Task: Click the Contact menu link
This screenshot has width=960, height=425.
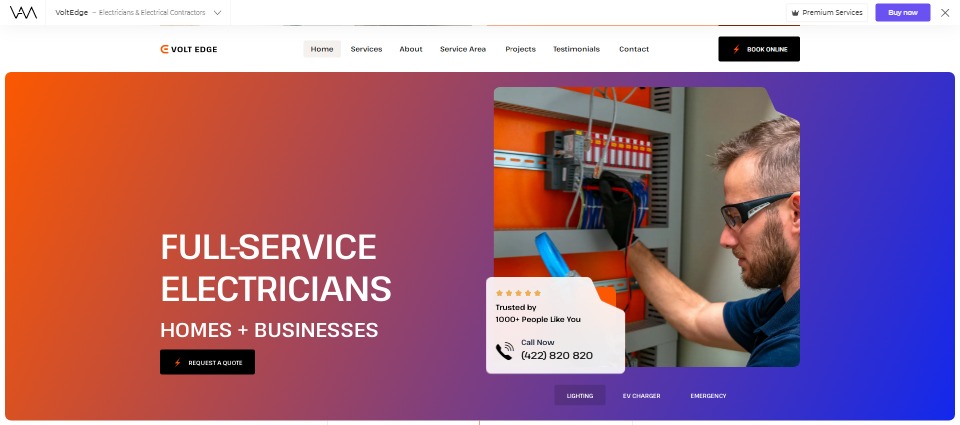Action: 634,49
